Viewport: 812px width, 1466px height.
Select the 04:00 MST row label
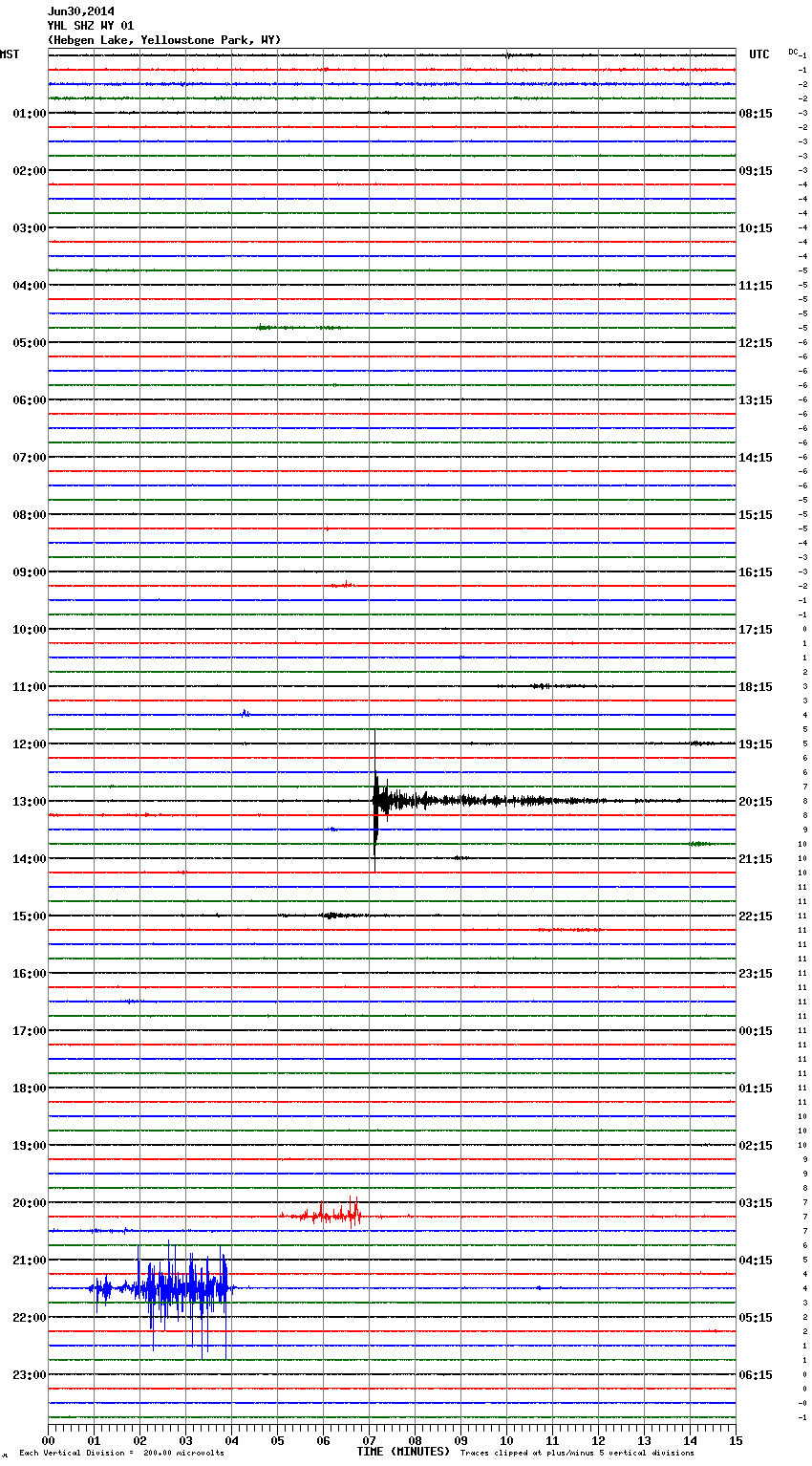tap(30, 286)
